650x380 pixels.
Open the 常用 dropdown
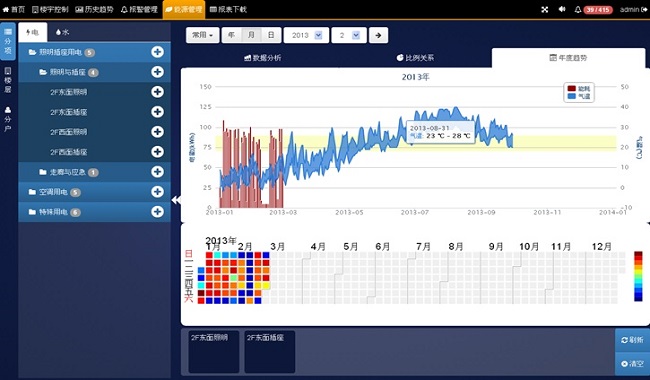pyautogui.click(x=202, y=35)
